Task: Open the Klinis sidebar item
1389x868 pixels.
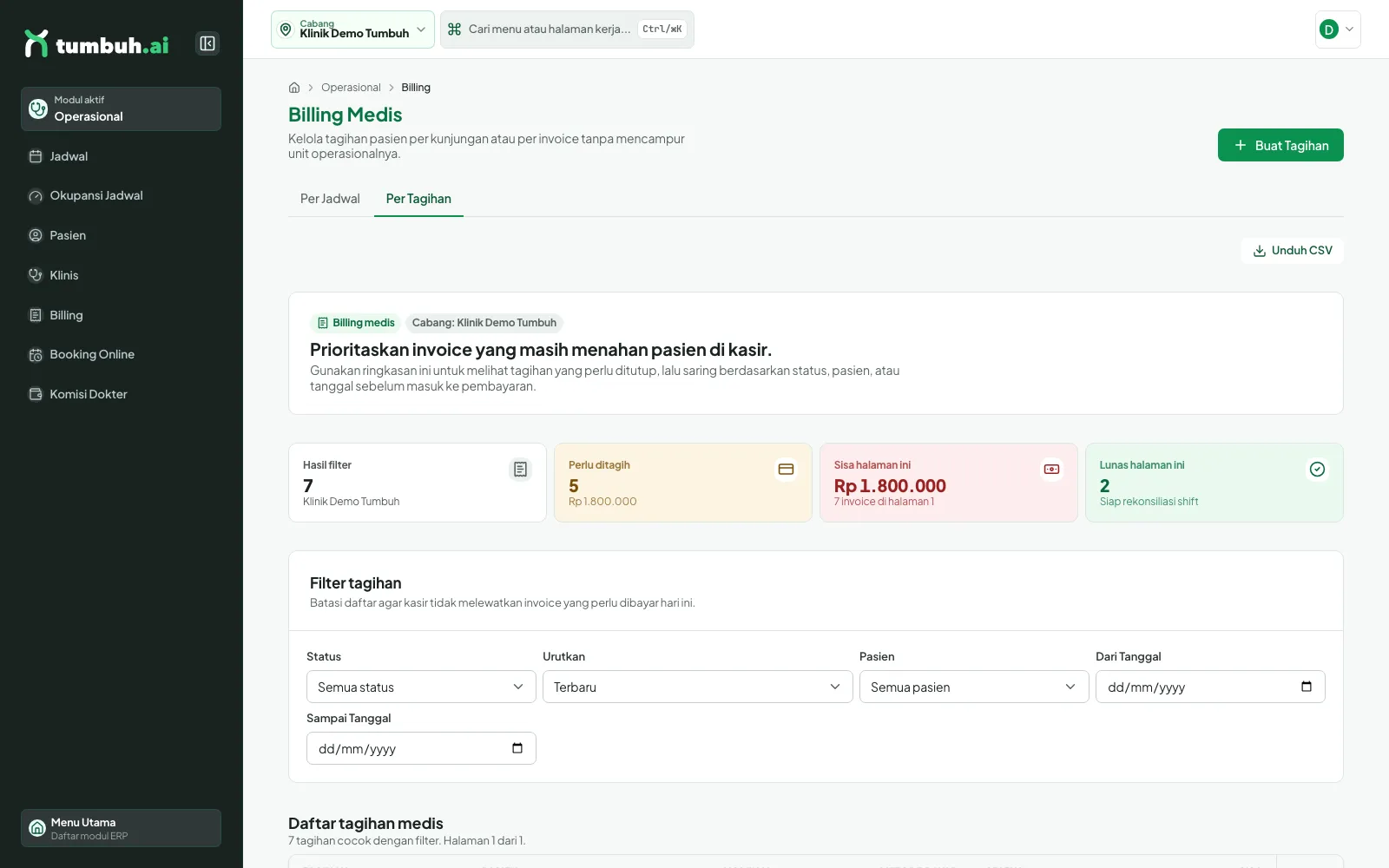Action: 121,275
